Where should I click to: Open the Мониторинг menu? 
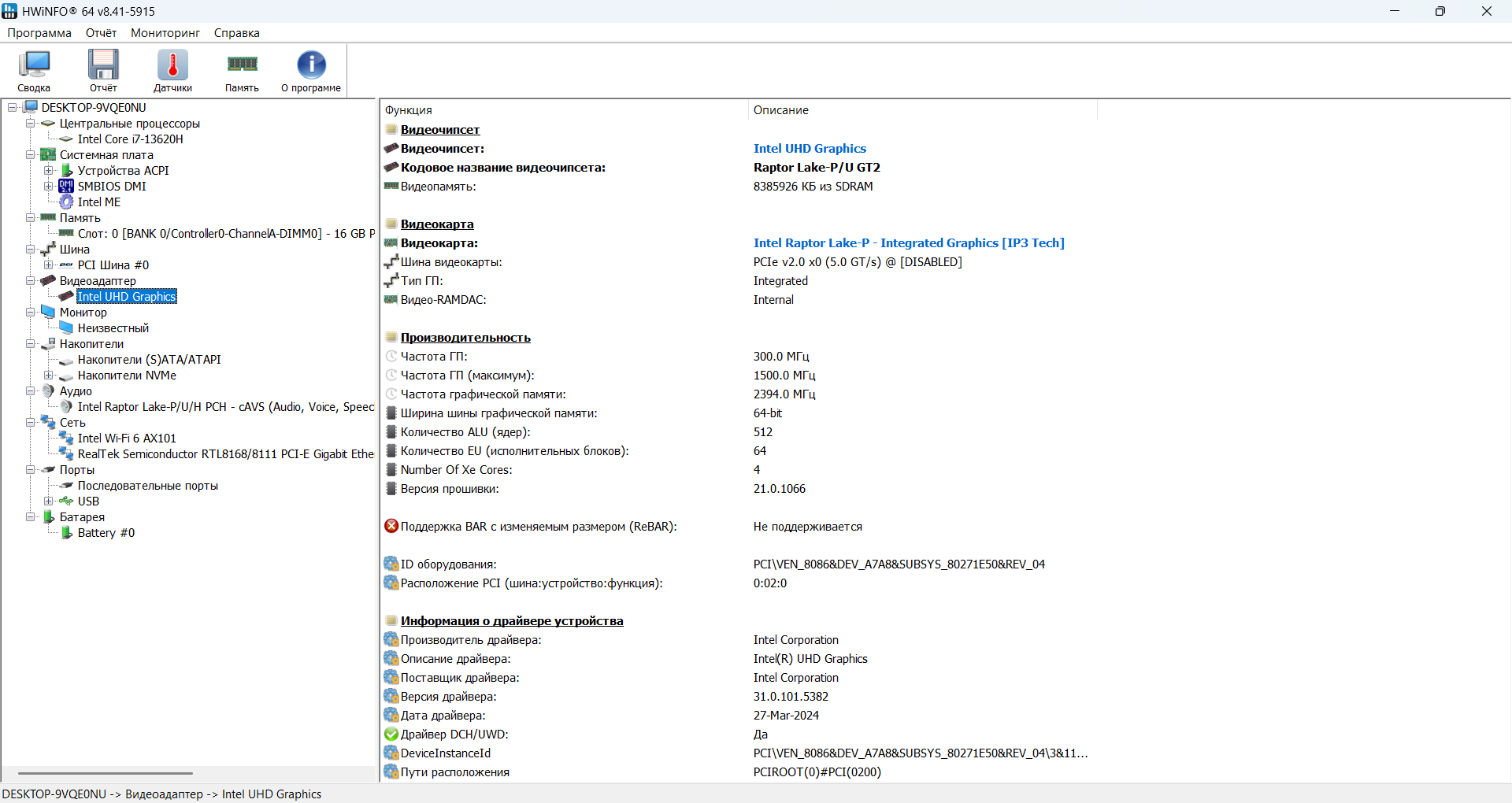pos(165,33)
